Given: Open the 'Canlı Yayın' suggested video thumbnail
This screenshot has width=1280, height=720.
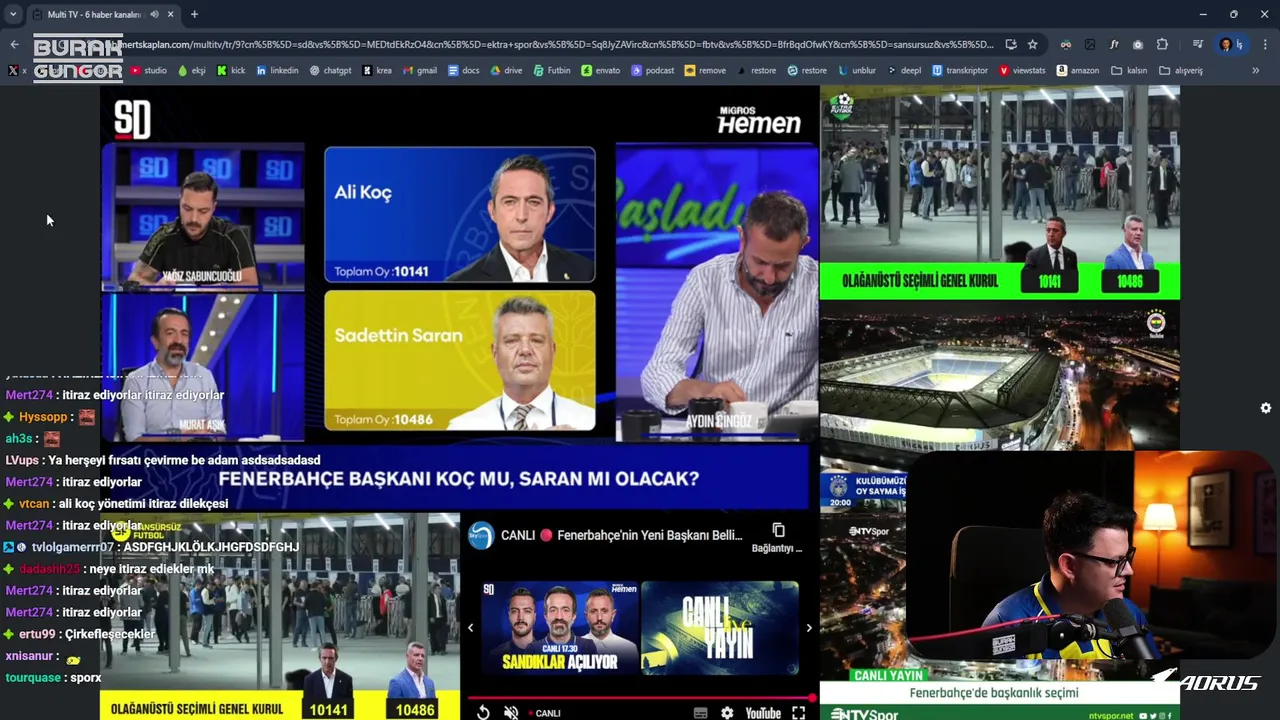Looking at the screenshot, I should 719,628.
